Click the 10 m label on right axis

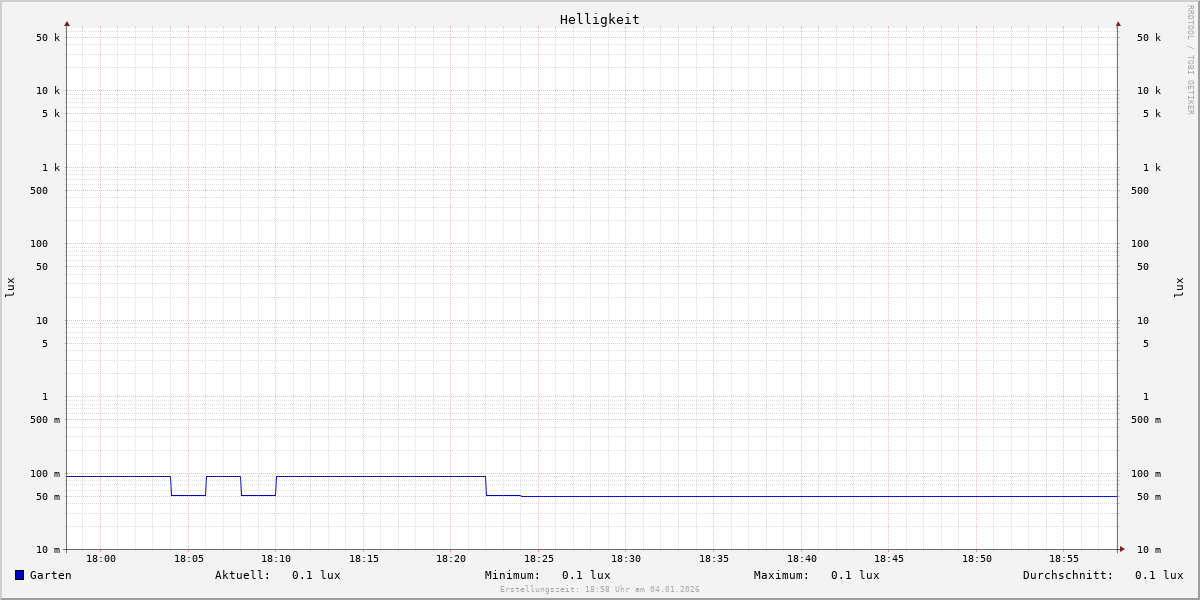tap(1149, 550)
